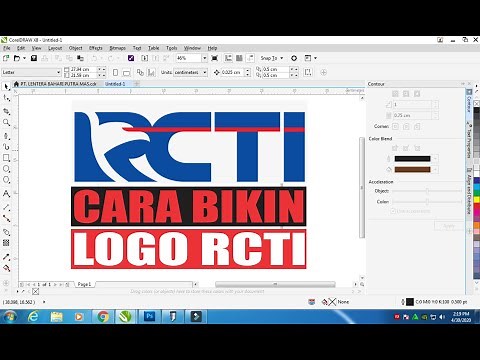Select the Rectangle tool
This screenshot has height=360, width=480.
coord(6,158)
